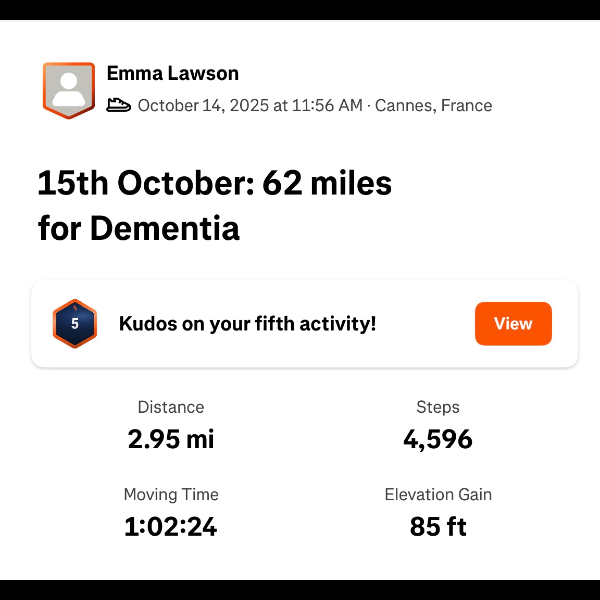Viewport: 600px width, 600px height.
Task: Click the fifth activity badge icon
Action: pyautogui.click(x=74, y=324)
